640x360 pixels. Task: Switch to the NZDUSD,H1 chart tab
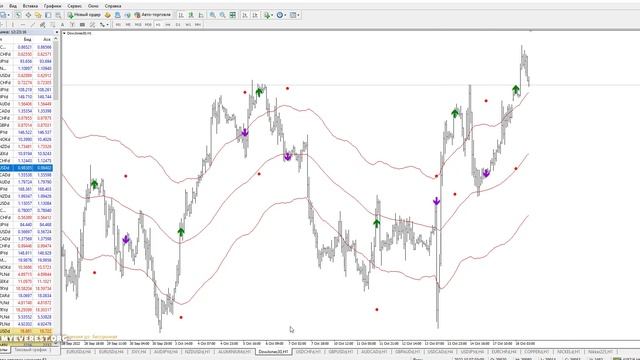coord(197,351)
